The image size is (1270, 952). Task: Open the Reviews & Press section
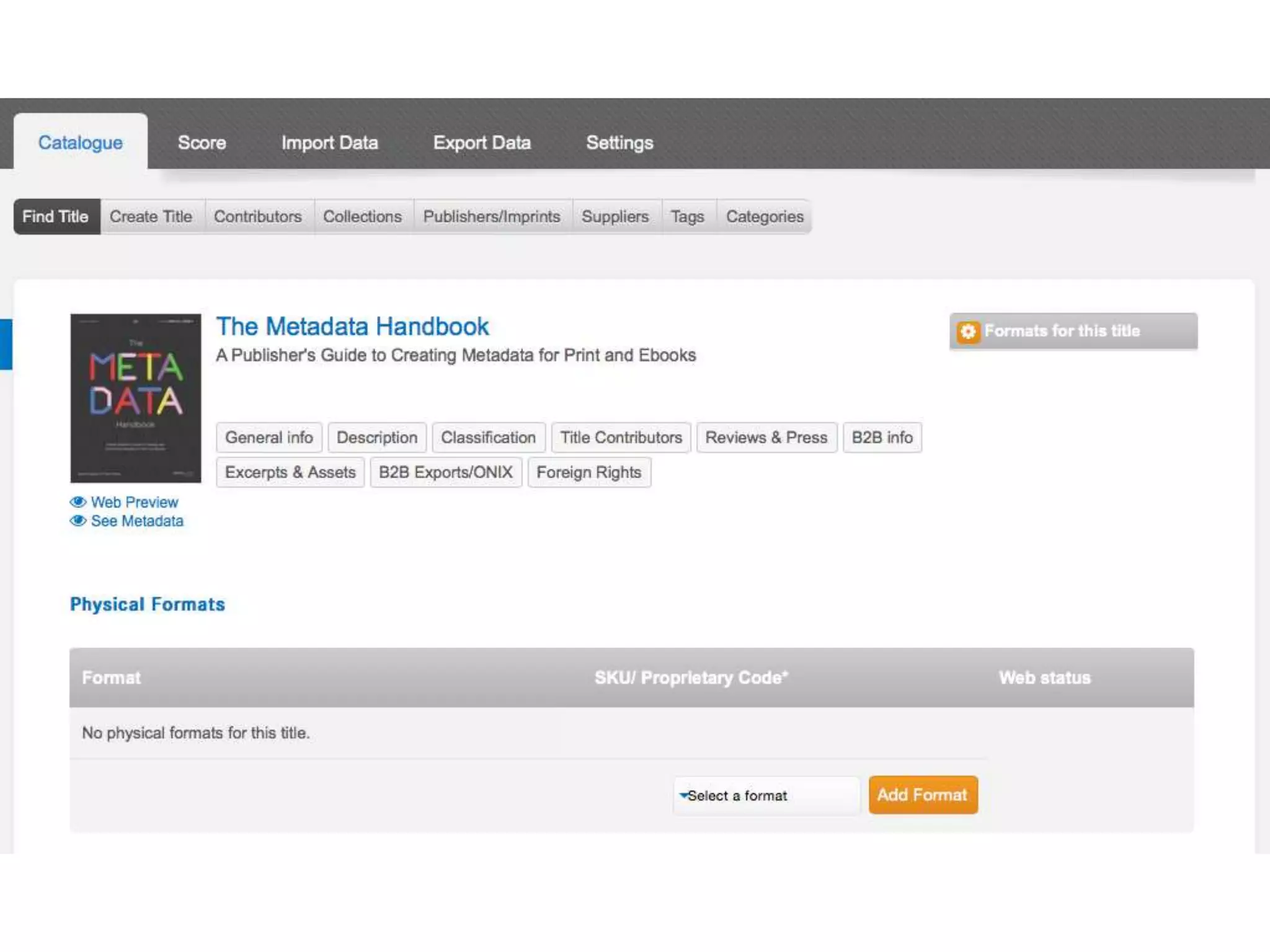(766, 438)
